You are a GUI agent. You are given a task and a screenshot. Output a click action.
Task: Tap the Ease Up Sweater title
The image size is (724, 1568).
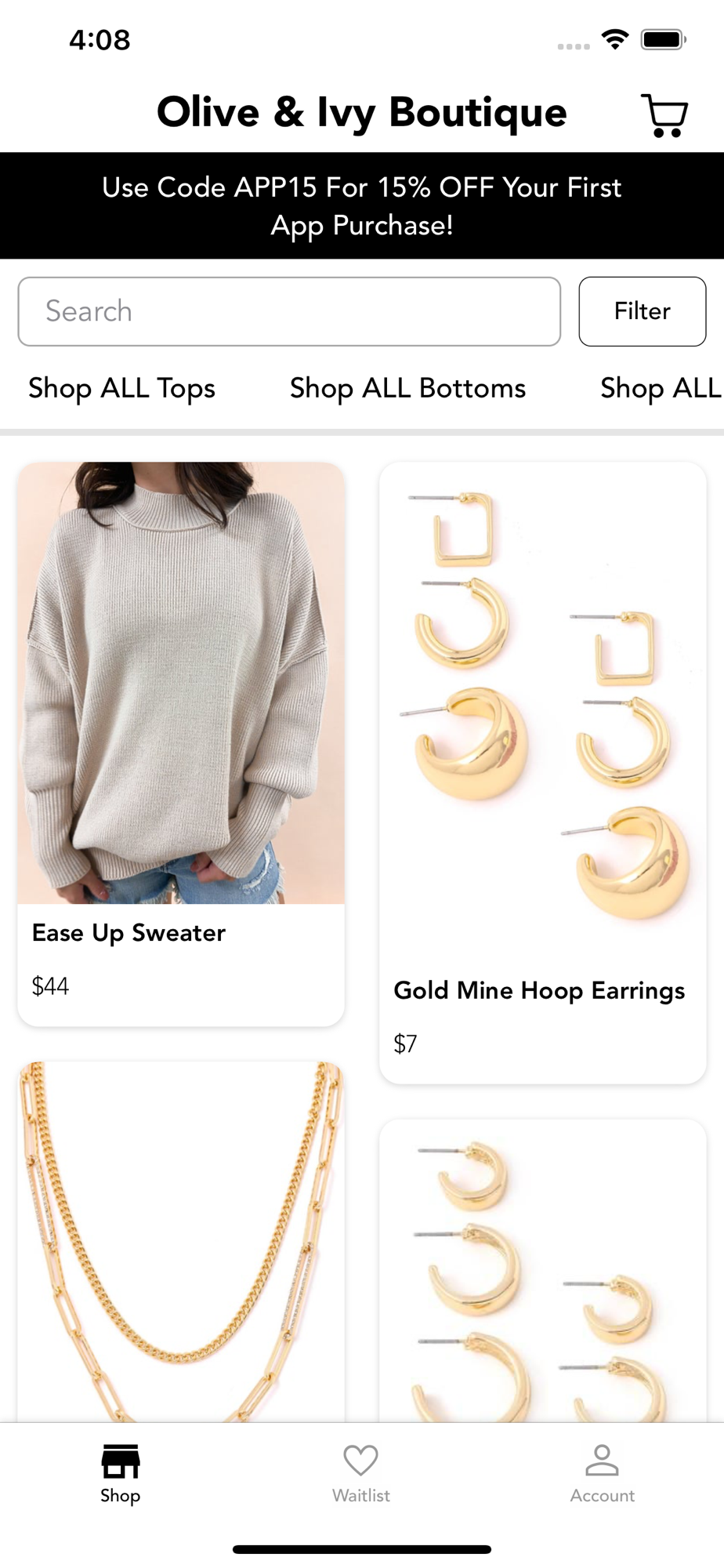129,933
